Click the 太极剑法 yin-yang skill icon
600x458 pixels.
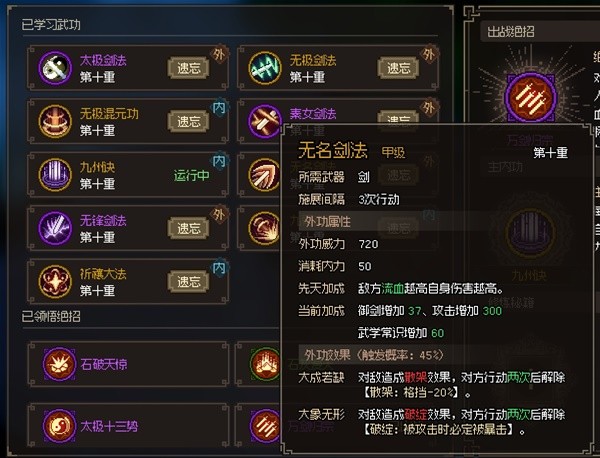[55, 68]
